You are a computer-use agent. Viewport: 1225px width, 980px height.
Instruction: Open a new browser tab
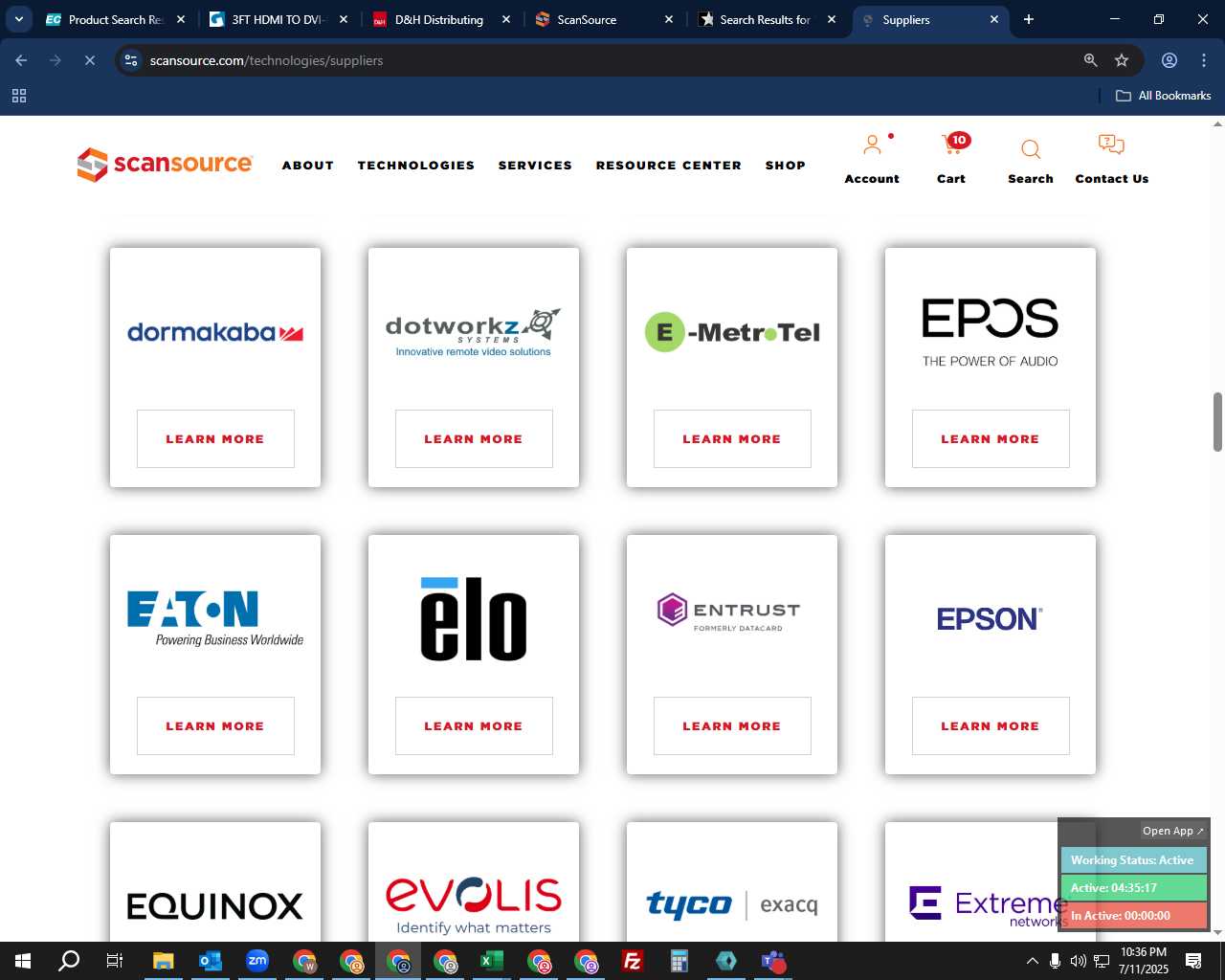(x=1029, y=19)
